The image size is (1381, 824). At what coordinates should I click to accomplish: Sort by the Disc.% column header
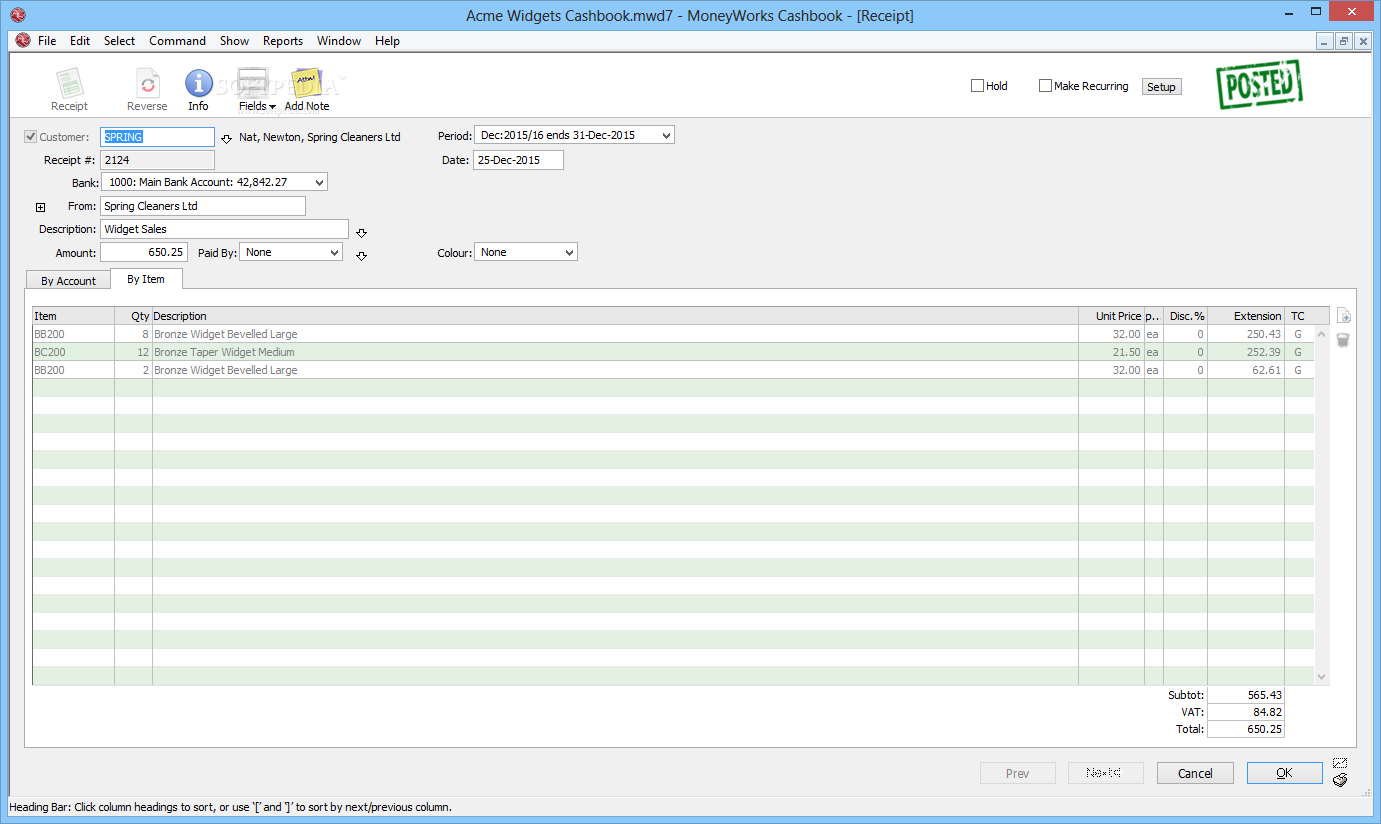pyautogui.click(x=1185, y=316)
